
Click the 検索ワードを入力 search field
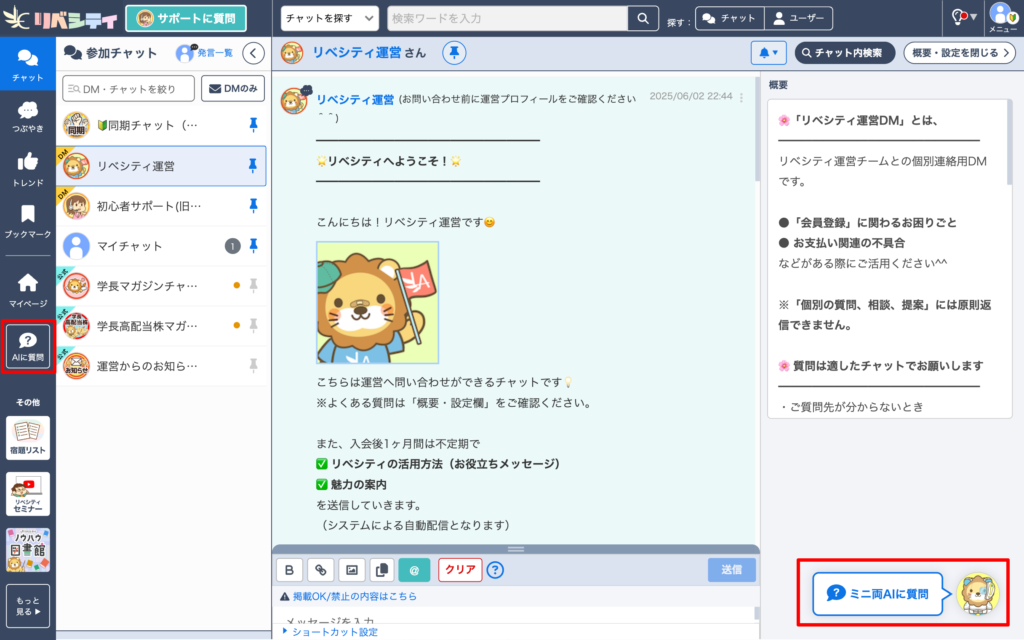pos(507,18)
